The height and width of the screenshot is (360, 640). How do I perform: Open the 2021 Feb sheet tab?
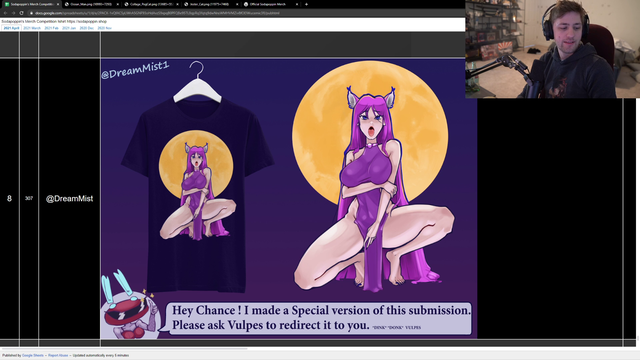(51, 28)
